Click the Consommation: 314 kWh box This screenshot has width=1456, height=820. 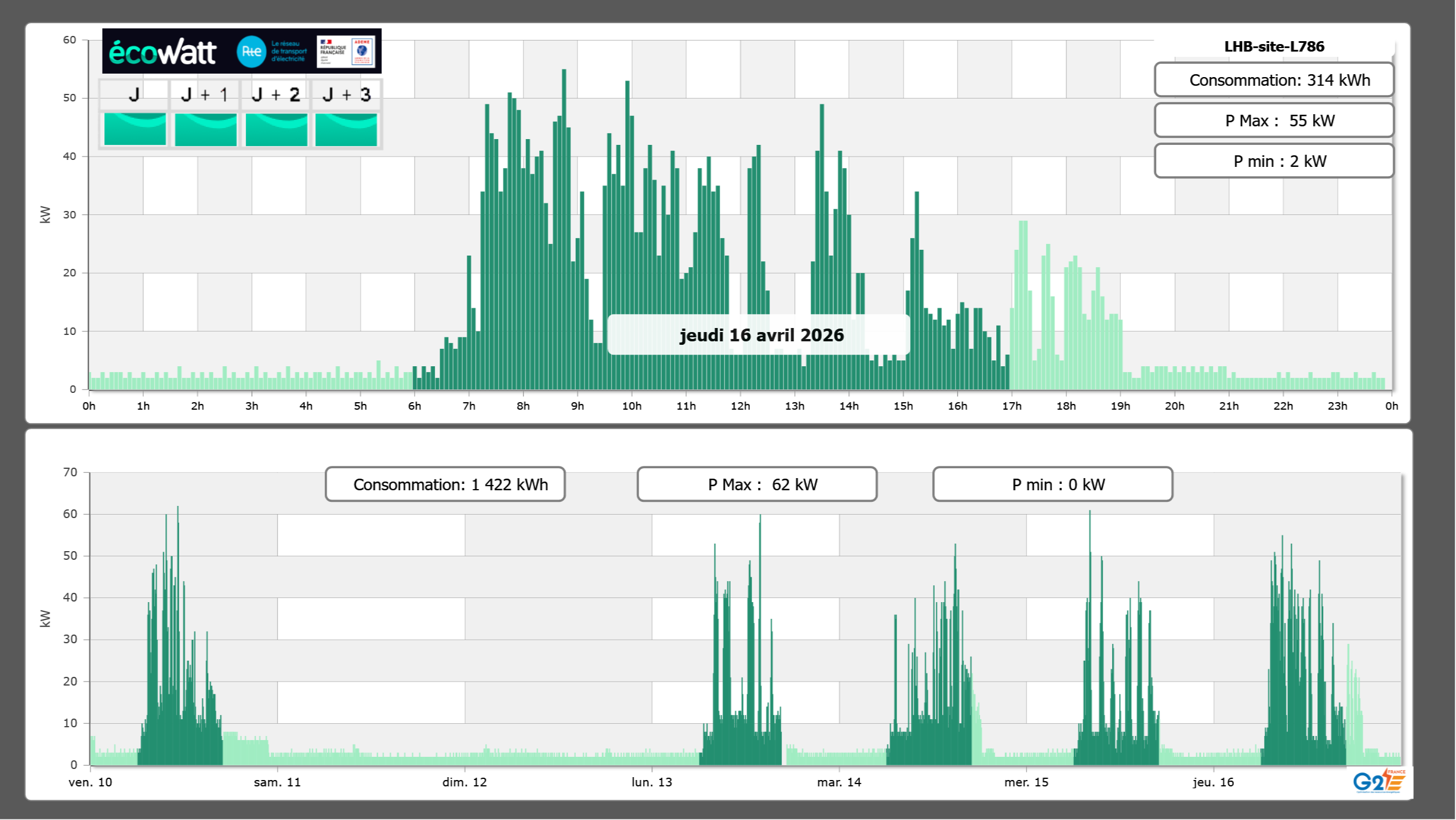coord(1273,80)
